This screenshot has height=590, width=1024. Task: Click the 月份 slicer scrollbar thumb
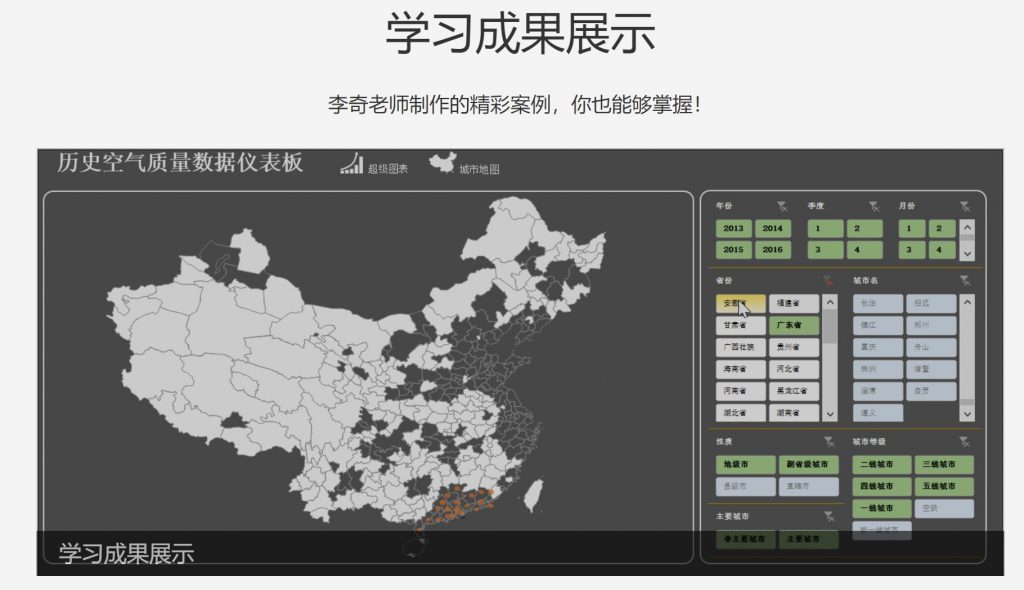(967, 238)
